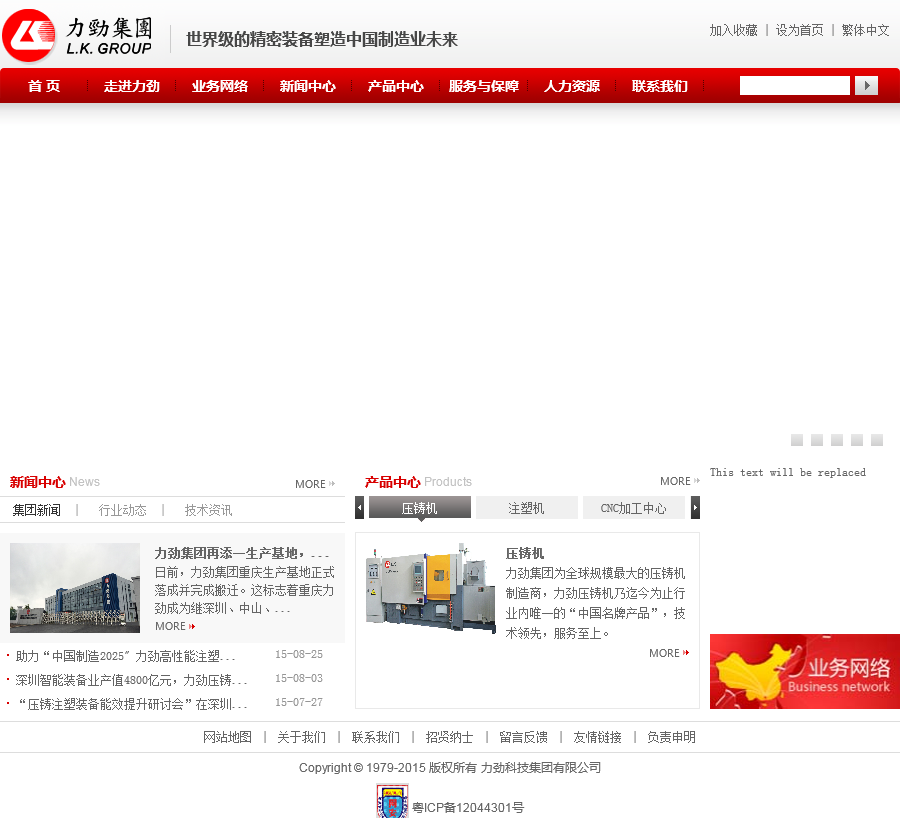Image resolution: width=900 pixels, height=818 pixels.
Task: Open news 深圳智能装备业产值4800亿元 item
Action: pos(131,680)
